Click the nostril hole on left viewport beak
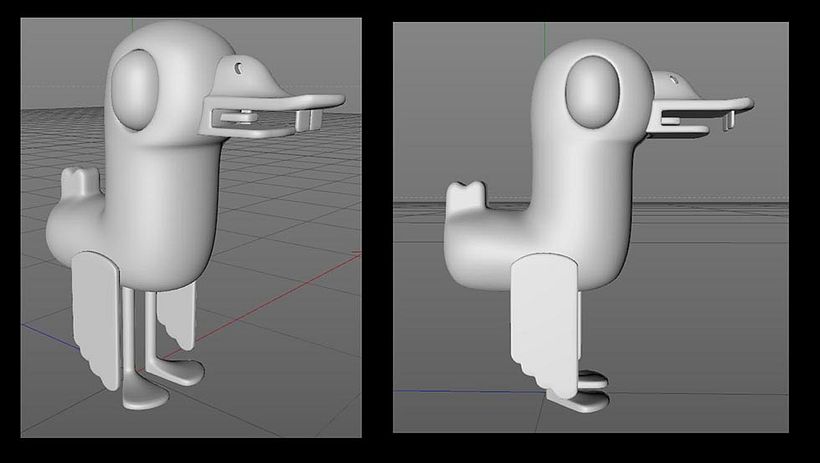The width and height of the screenshot is (820, 463). pyautogui.click(x=238, y=68)
